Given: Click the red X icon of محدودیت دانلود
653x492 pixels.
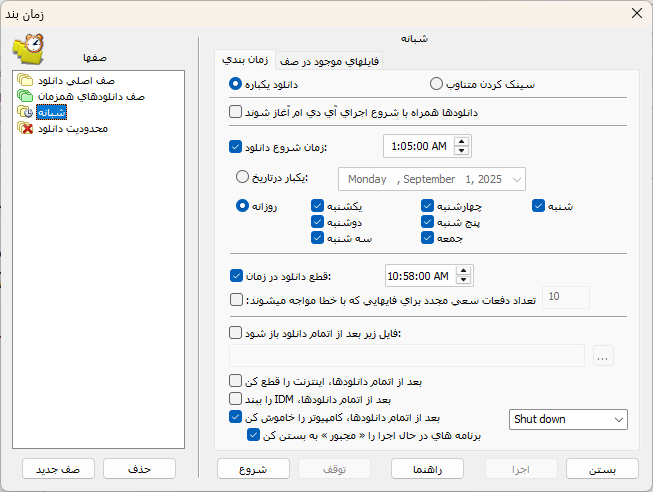Looking at the screenshot, I should [25, 128].
